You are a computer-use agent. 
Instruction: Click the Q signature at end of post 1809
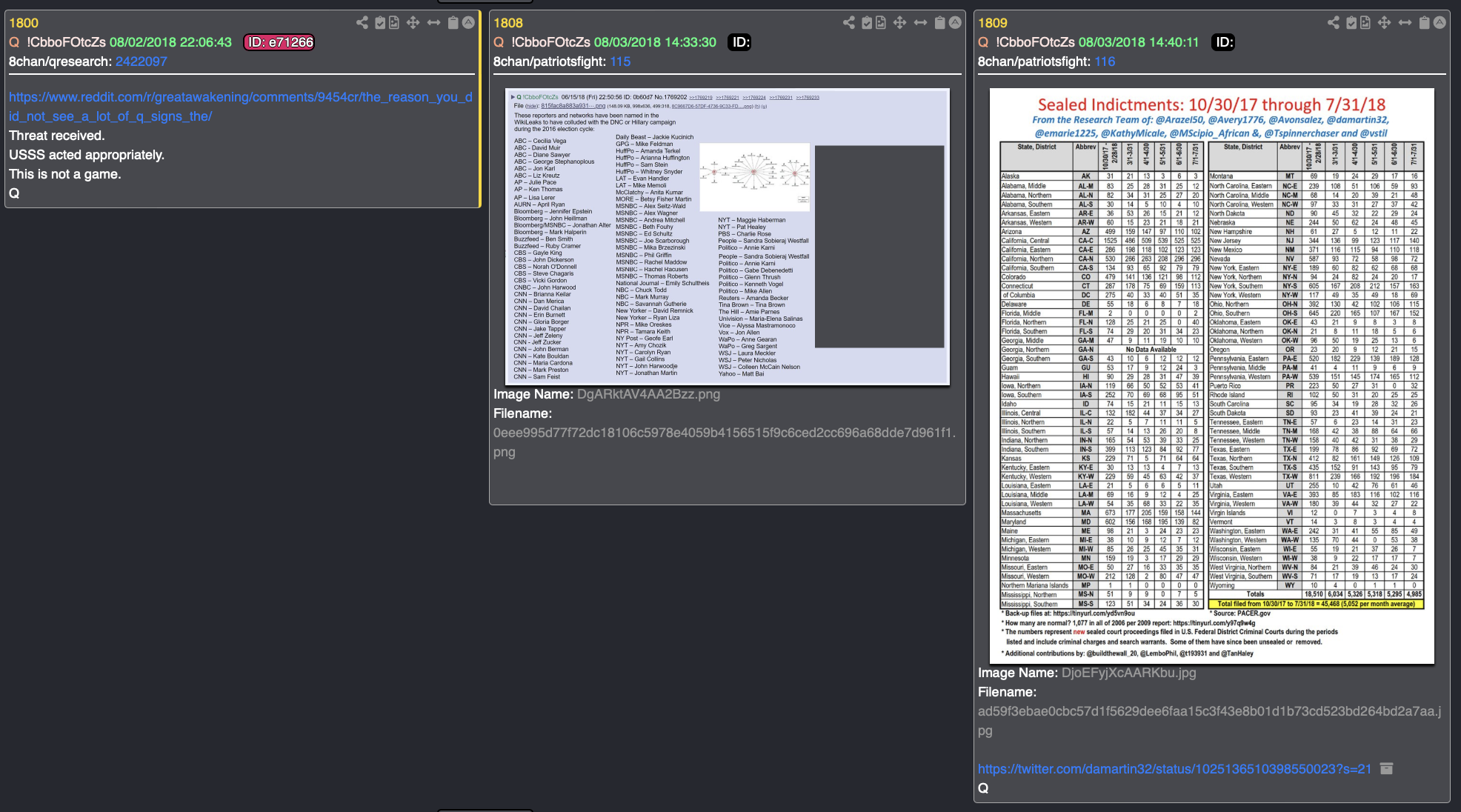[x=983, y=788]
